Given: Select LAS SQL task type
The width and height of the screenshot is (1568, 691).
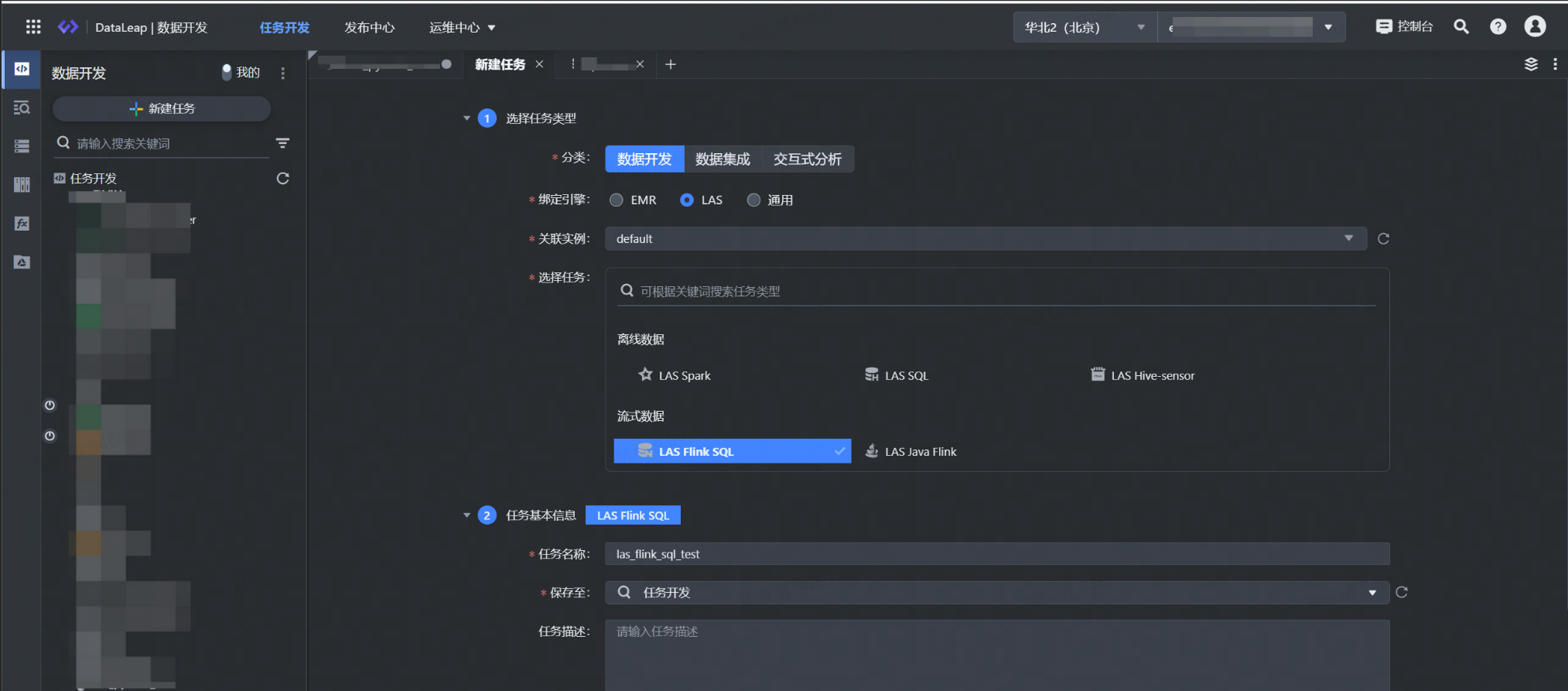Looking at the screenshot, I should [x=896, y=375].
